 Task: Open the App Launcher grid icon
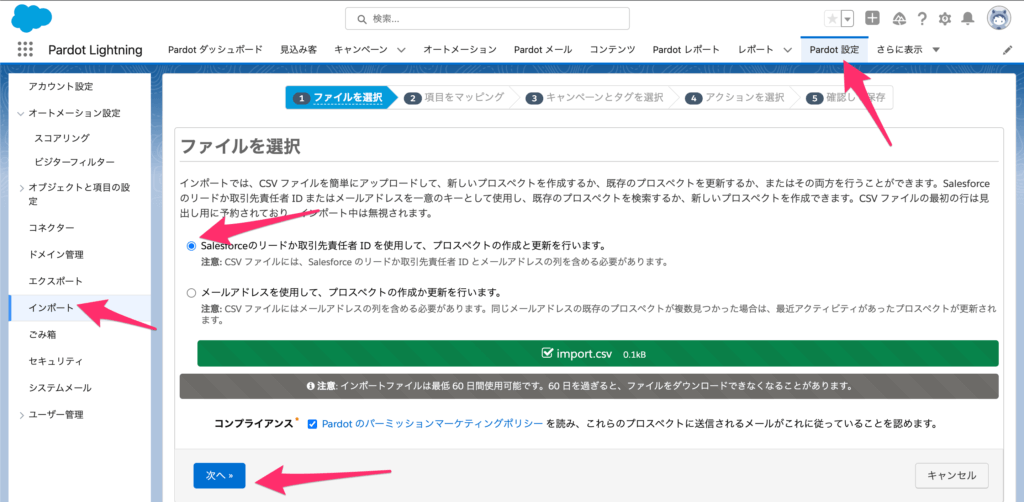click(25, 50)
